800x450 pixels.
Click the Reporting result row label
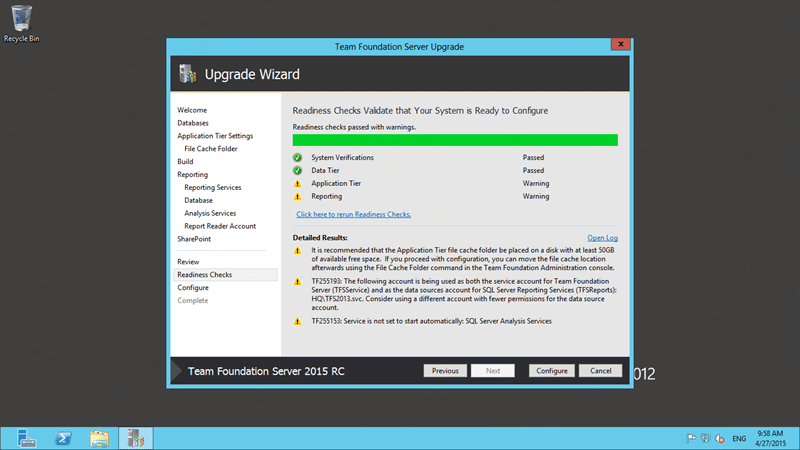pos(327,196)
